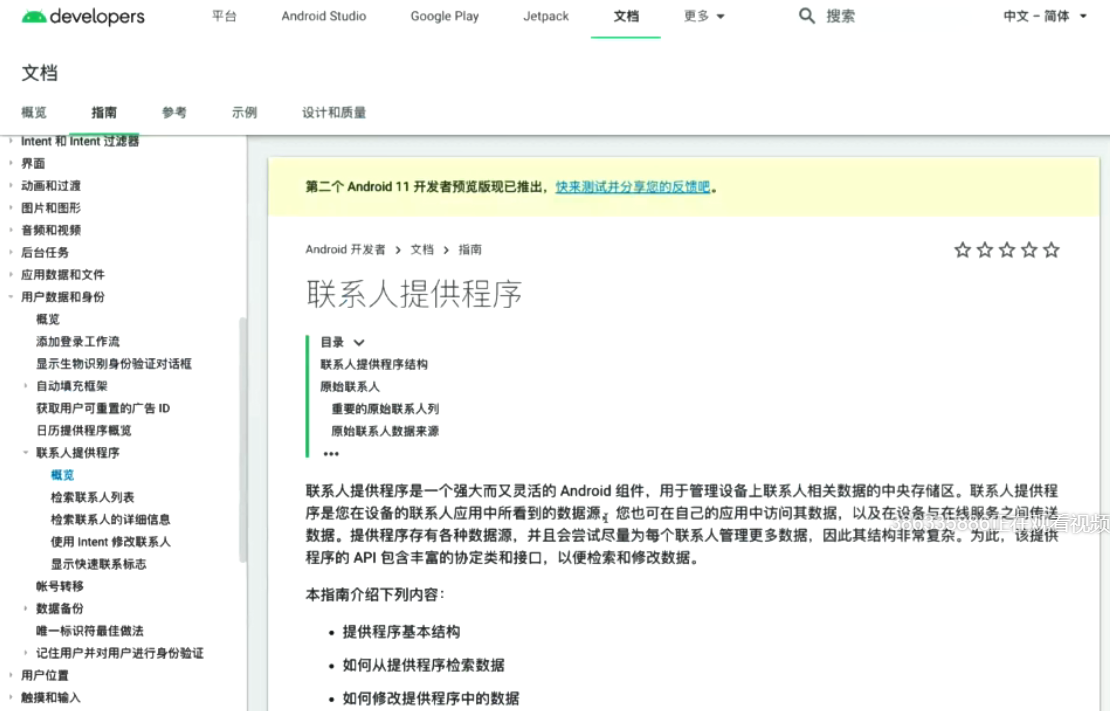Jump to 联系人提供程序结构 in contents
This screenshot has height=711, width=1110.
[x=374, y=364]
